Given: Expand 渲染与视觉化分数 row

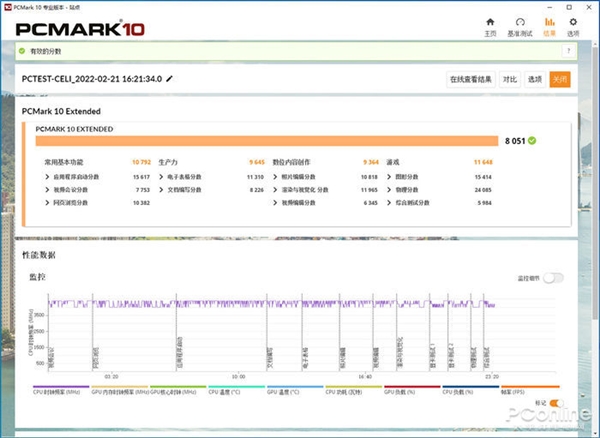Looking at the screenshot, I should click(275, 190).
